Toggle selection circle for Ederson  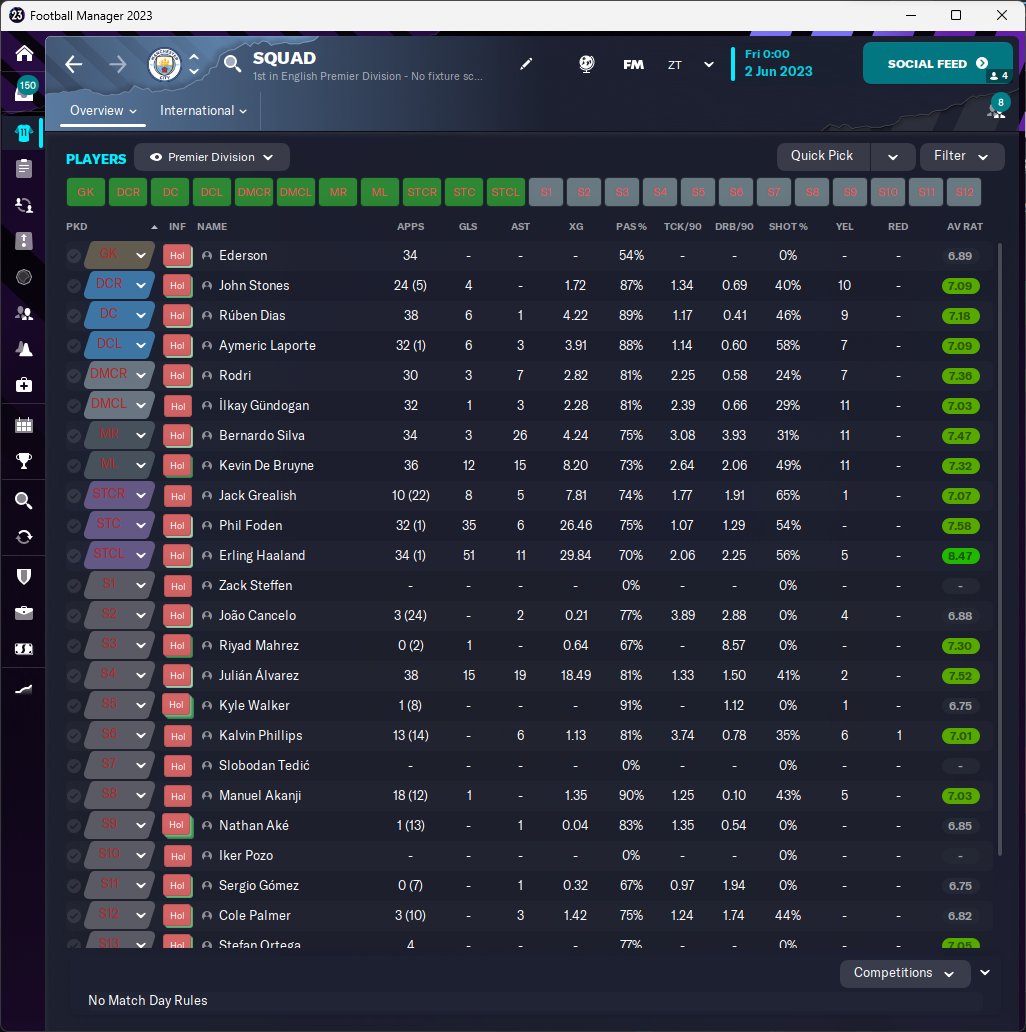(x=74, y=256)
